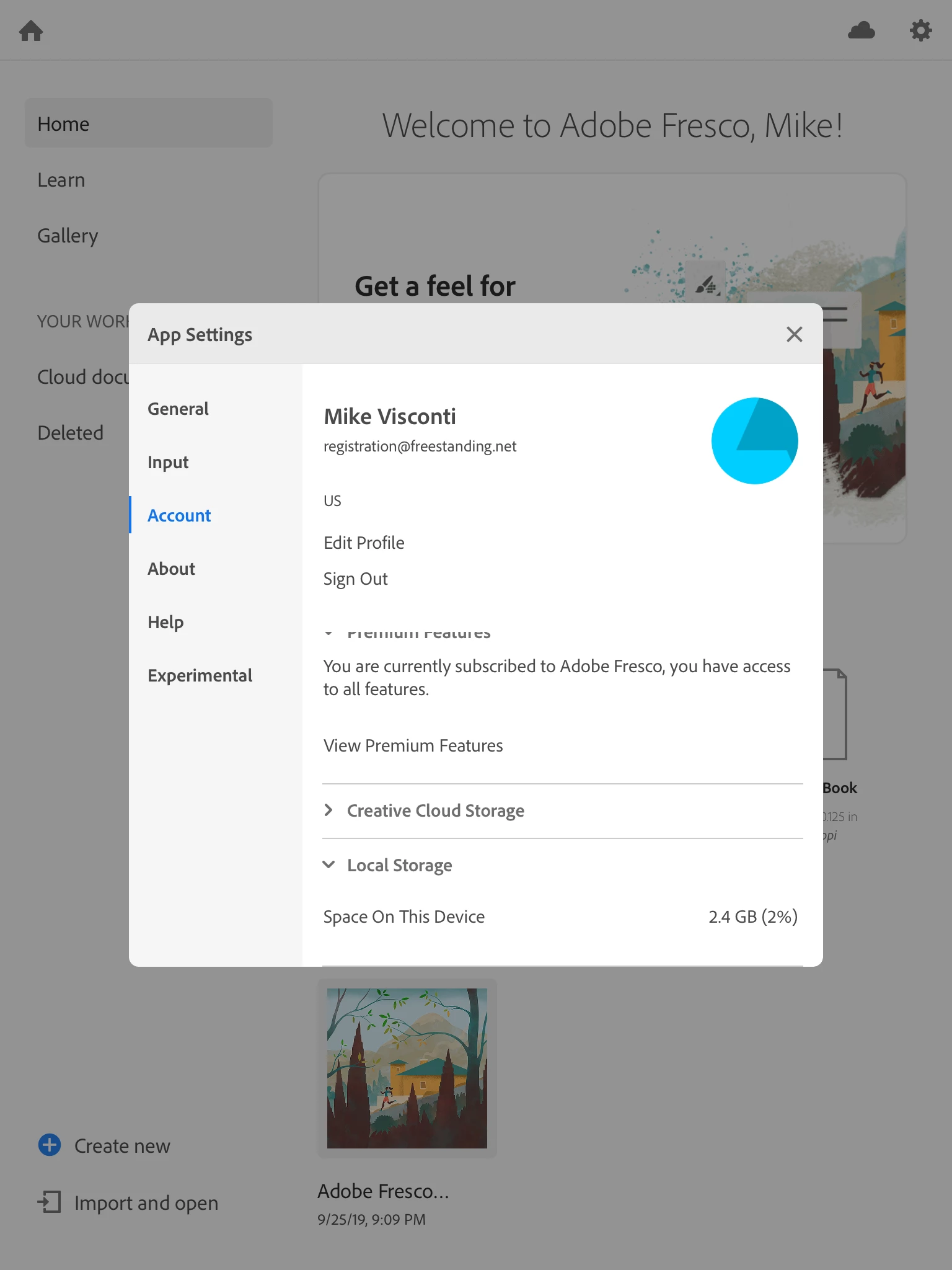Select the Account settings tab
This screenshot has height=1270, width=952.
pyautogui.click(x=179, y=515)
